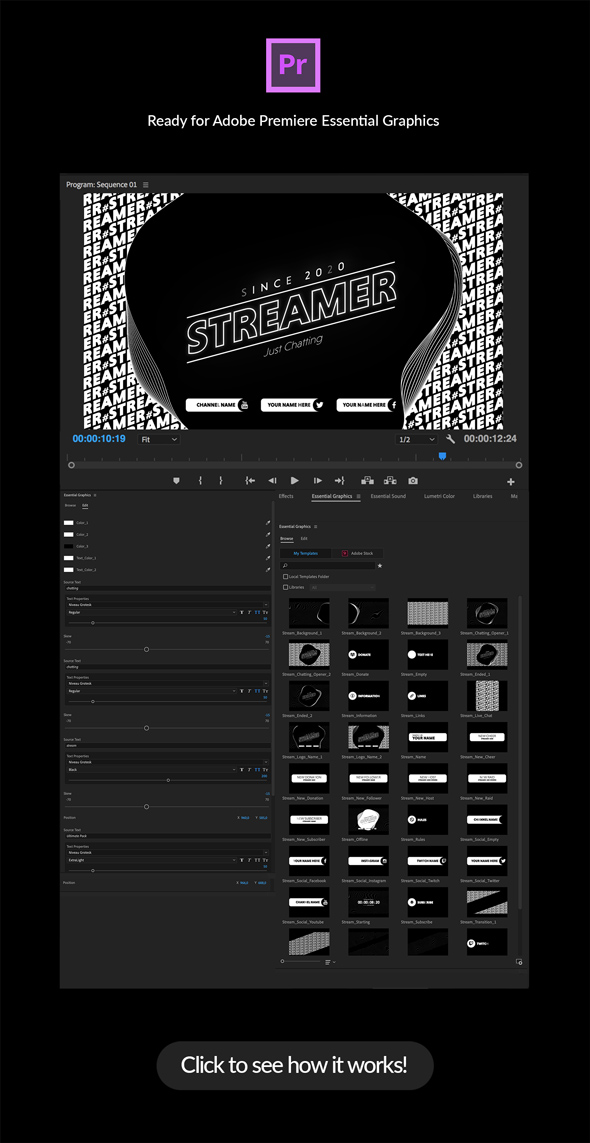Open the ExtraLight font style dropdown
The width and height of the screenshot is (590, 1143).
(x=151, y=860)
